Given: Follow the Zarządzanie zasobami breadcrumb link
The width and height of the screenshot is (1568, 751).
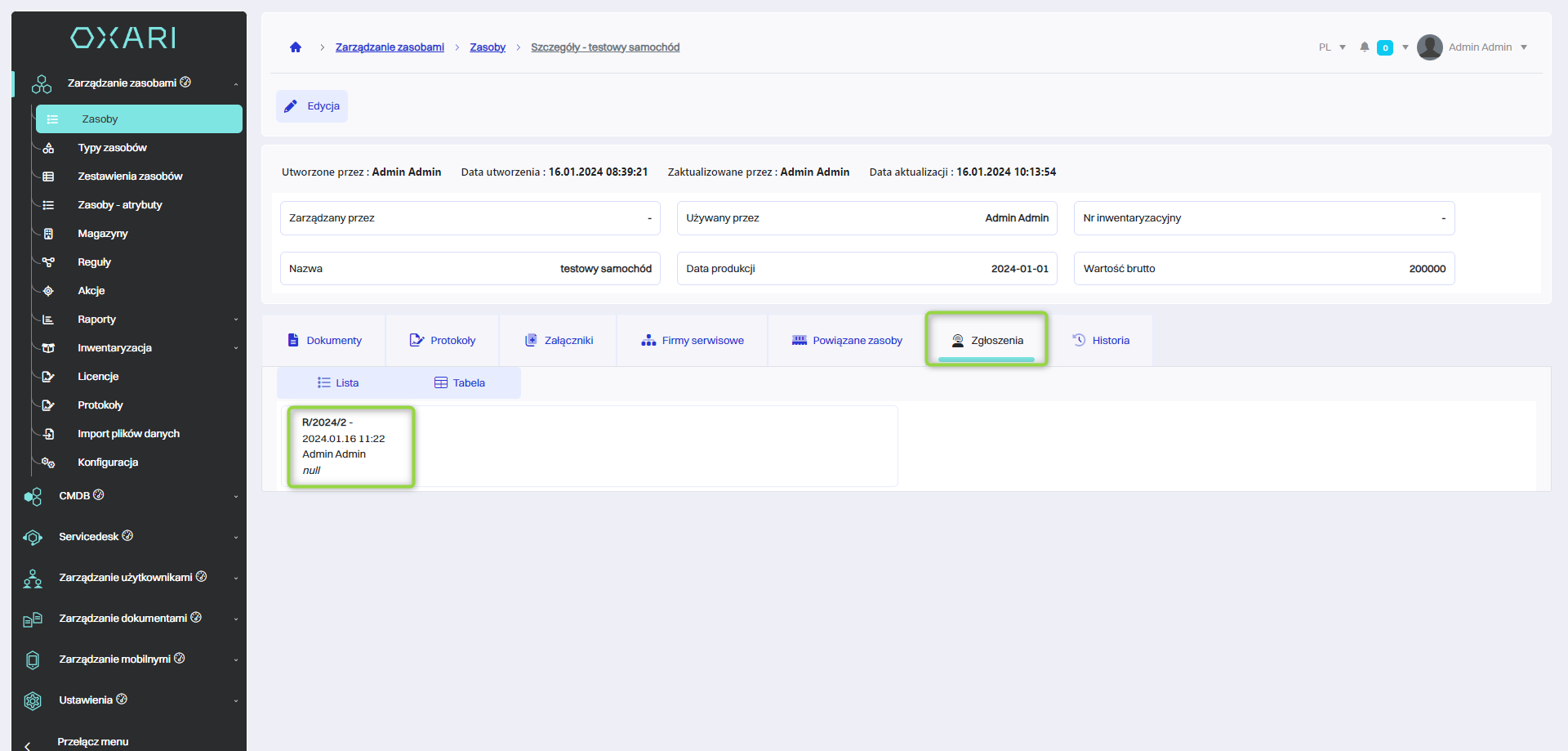Looking at the screenshot, I should pos(390,47).
